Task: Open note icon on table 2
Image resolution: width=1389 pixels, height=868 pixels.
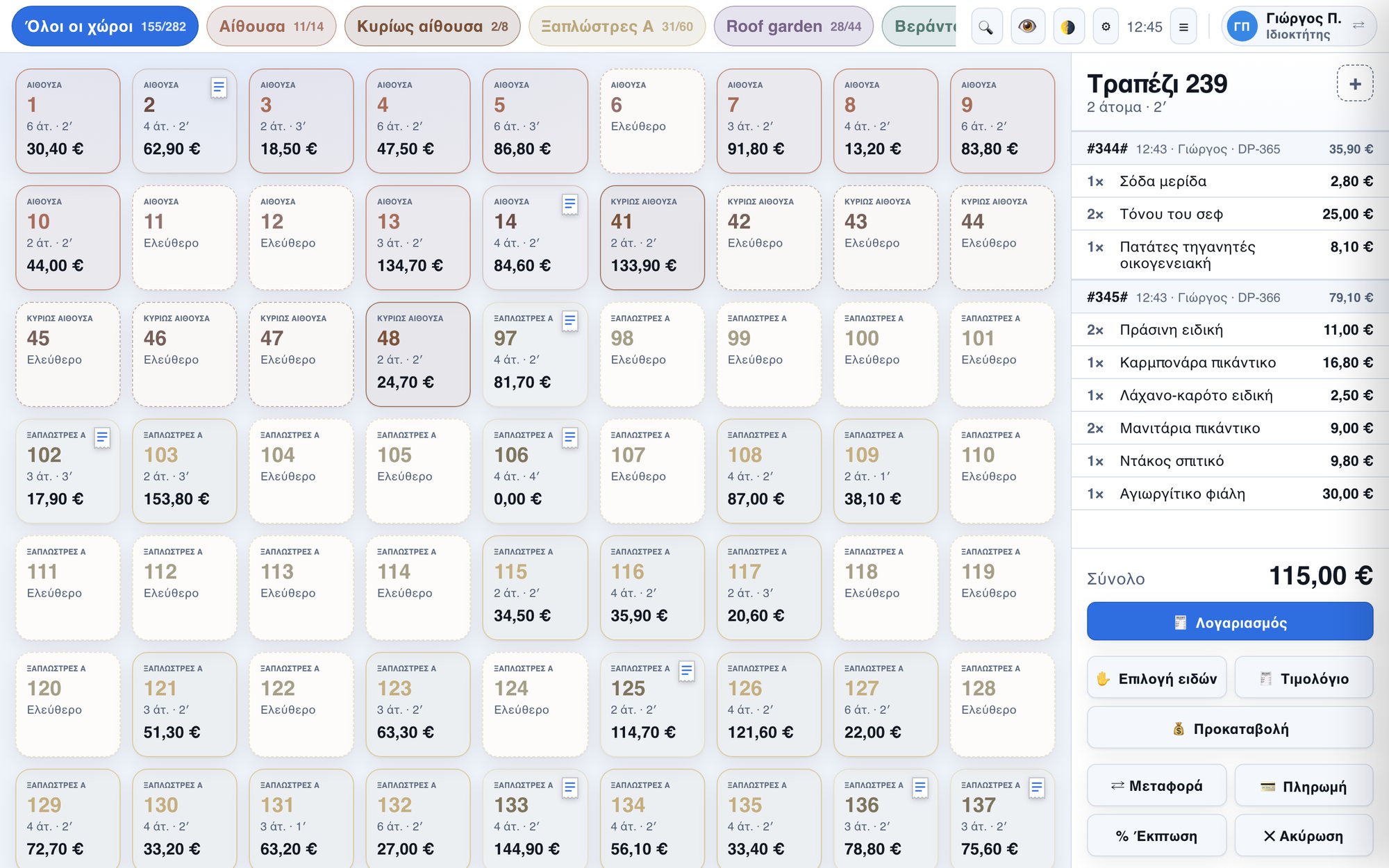Action: click(219, 87)
